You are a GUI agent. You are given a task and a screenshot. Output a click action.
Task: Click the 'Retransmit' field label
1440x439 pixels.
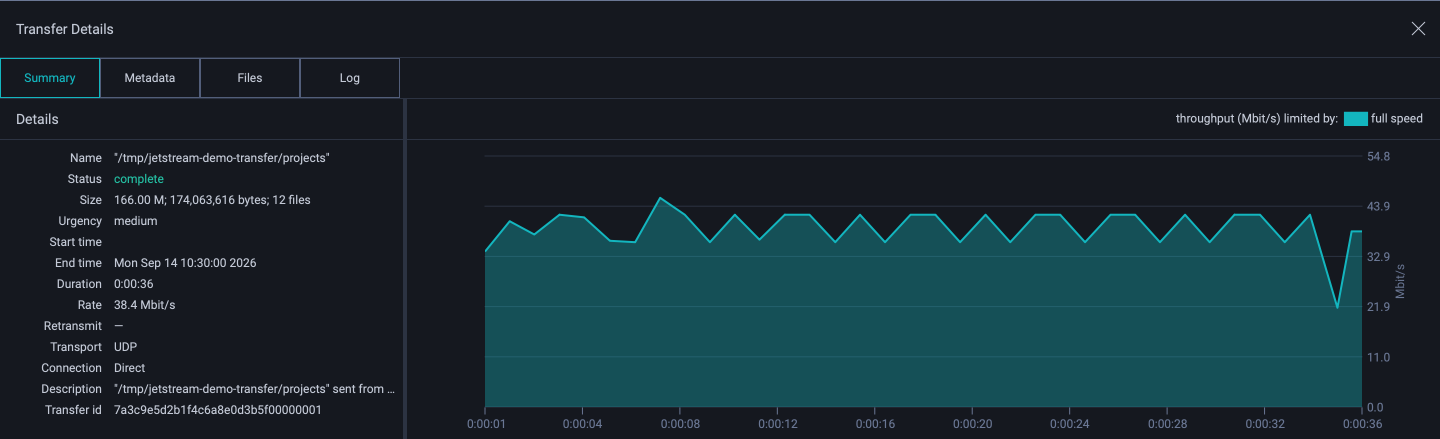[73, 326]
